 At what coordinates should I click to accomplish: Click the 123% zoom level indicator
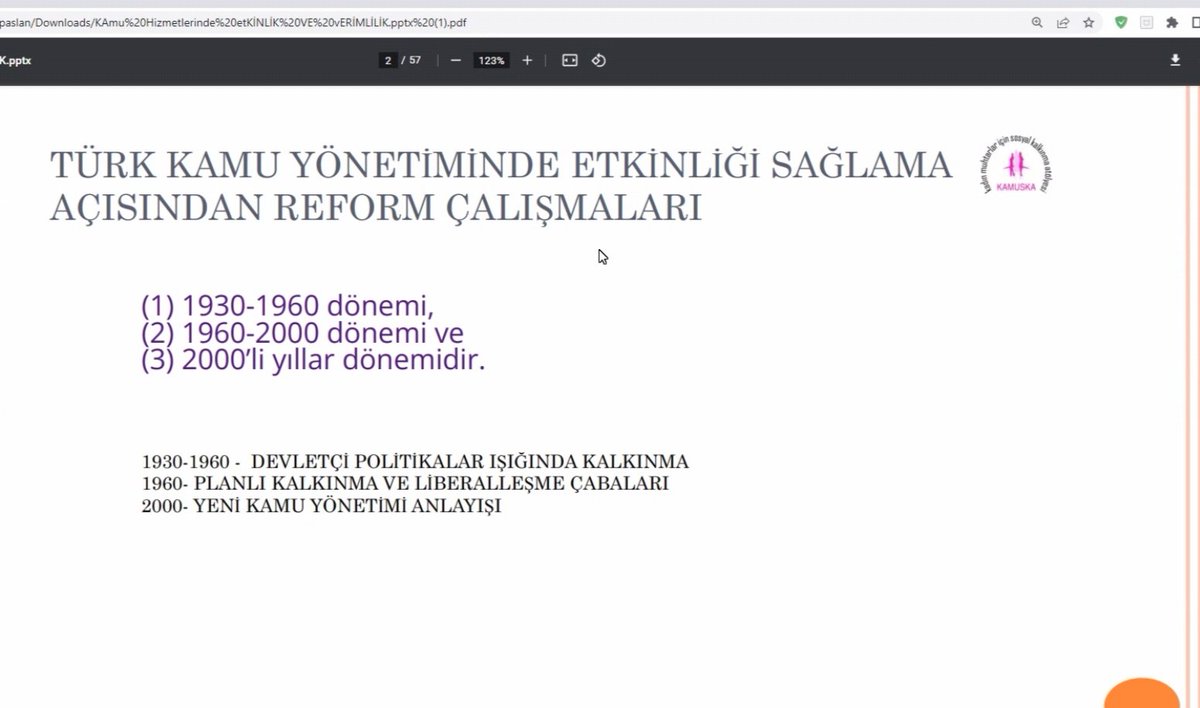(491, 60)
